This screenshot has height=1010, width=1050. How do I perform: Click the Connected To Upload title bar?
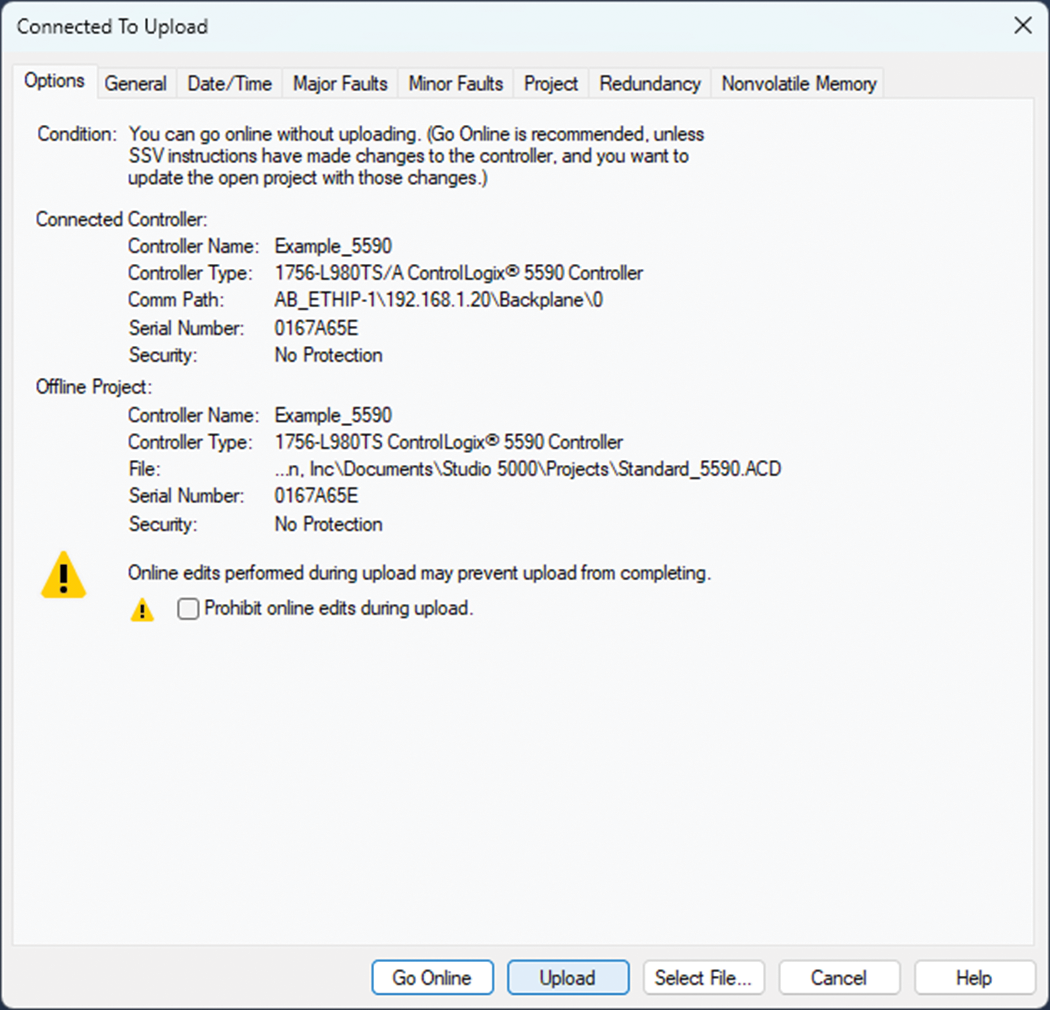click(112, 27)
